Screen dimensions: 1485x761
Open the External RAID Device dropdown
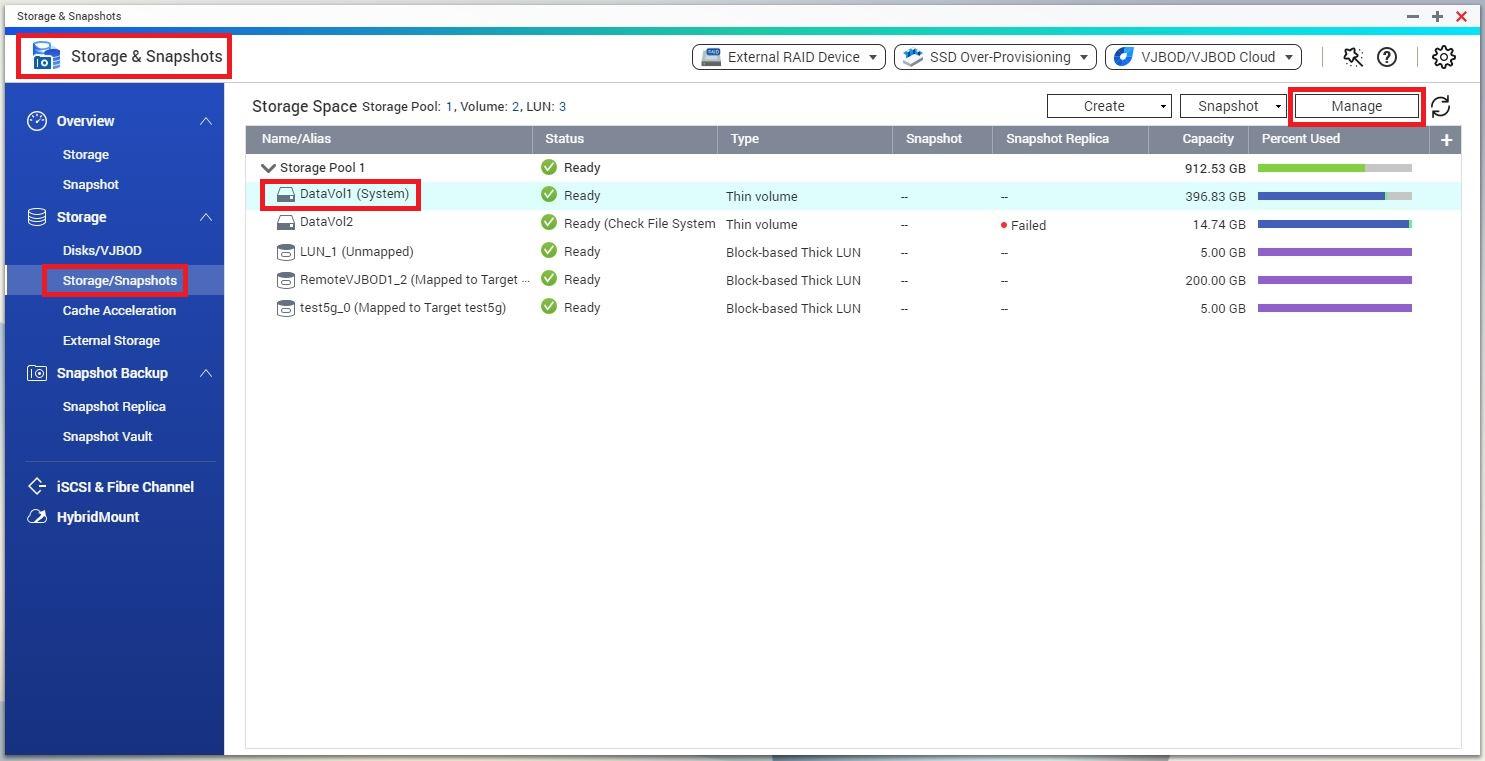[788, 57]
